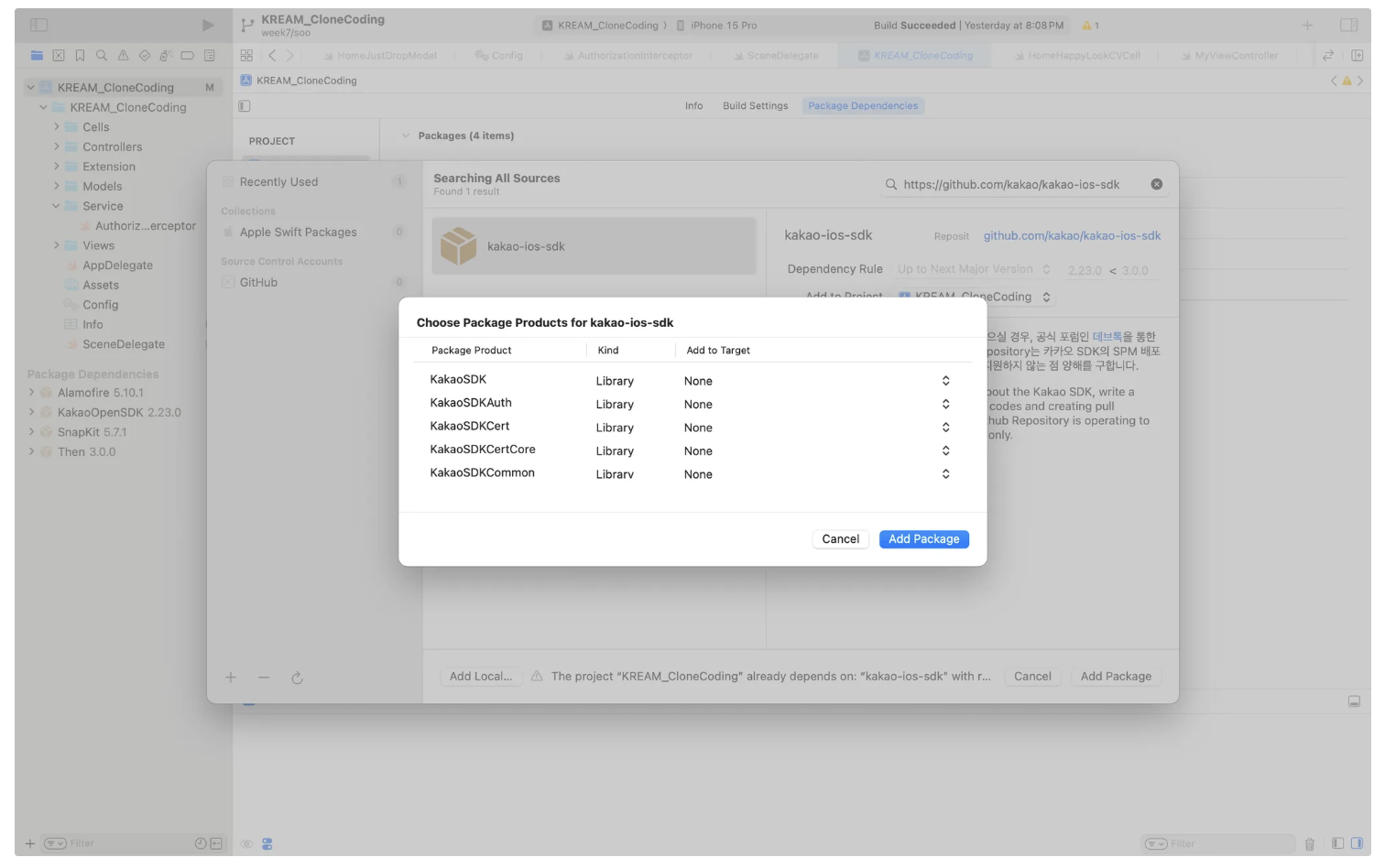1385x868 pixels.
Task: Open the Project navigator folder icon
Action: pos(37,56)
